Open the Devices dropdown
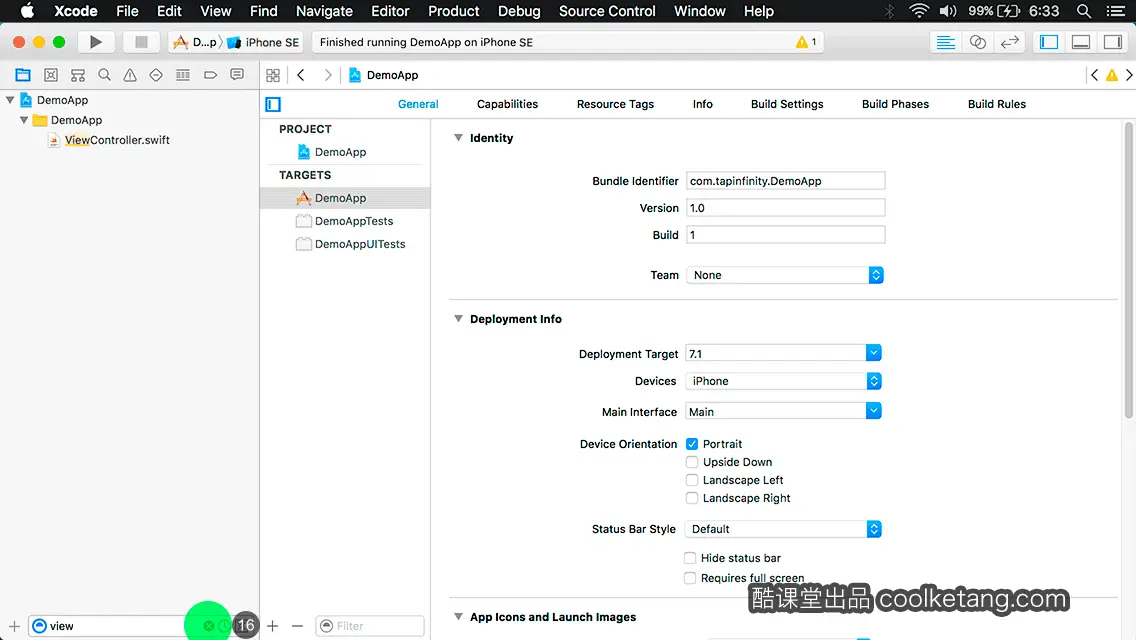The width and height of the screenshot is (1136, 640). click(x=783, y=381)
